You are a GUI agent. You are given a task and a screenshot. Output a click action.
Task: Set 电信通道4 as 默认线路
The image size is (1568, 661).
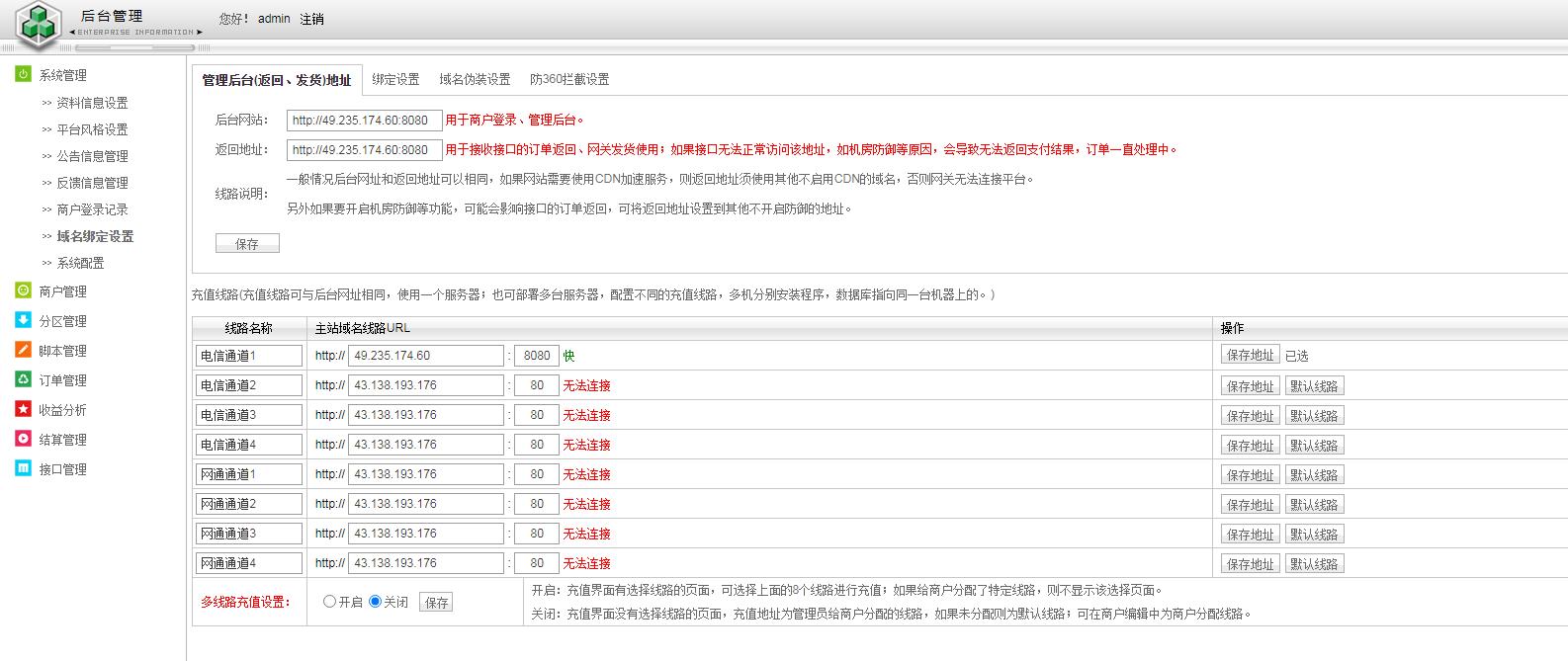pos(1314,446)
